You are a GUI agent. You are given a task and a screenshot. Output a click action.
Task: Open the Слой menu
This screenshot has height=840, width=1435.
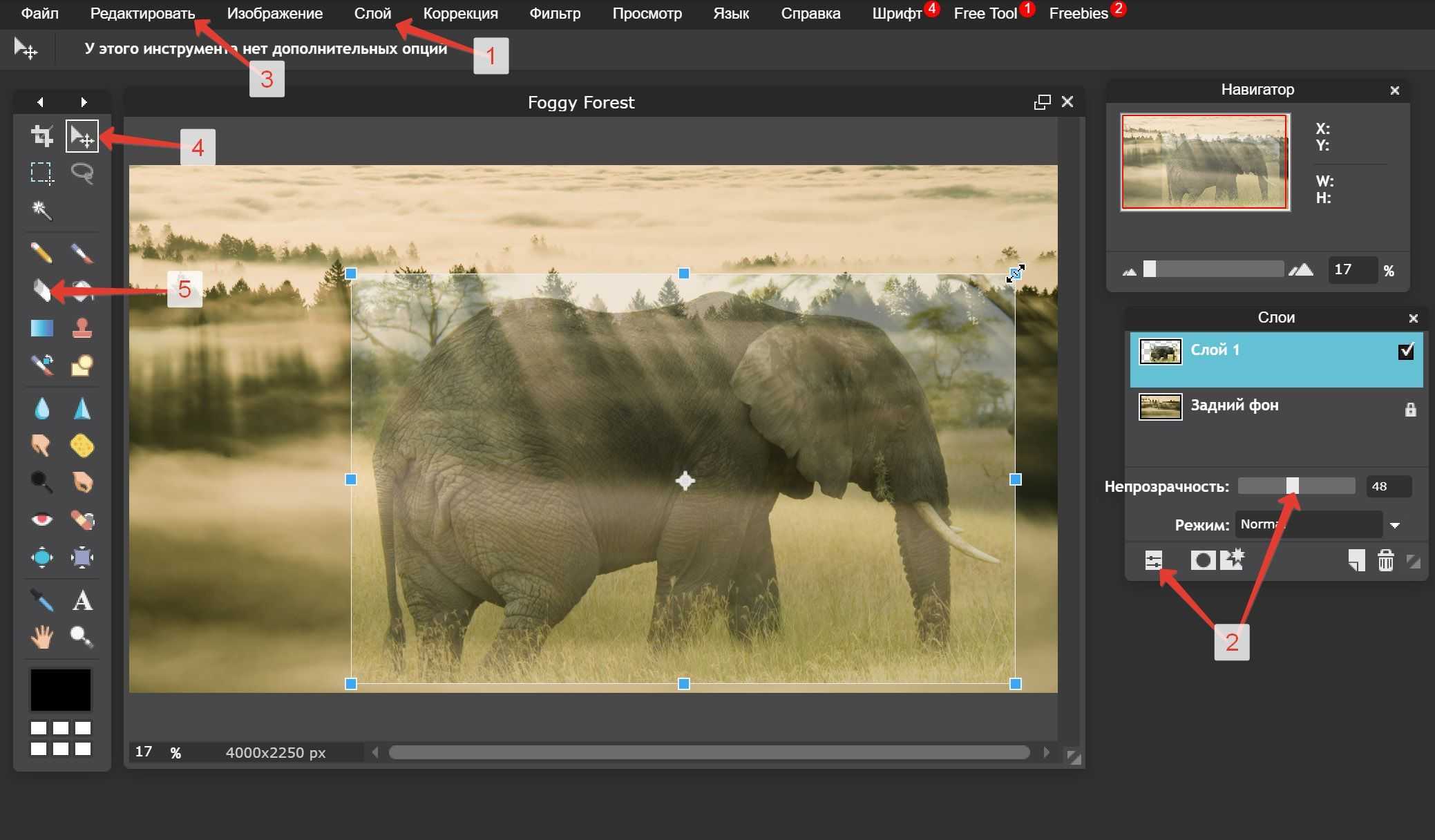pos(371,13)
